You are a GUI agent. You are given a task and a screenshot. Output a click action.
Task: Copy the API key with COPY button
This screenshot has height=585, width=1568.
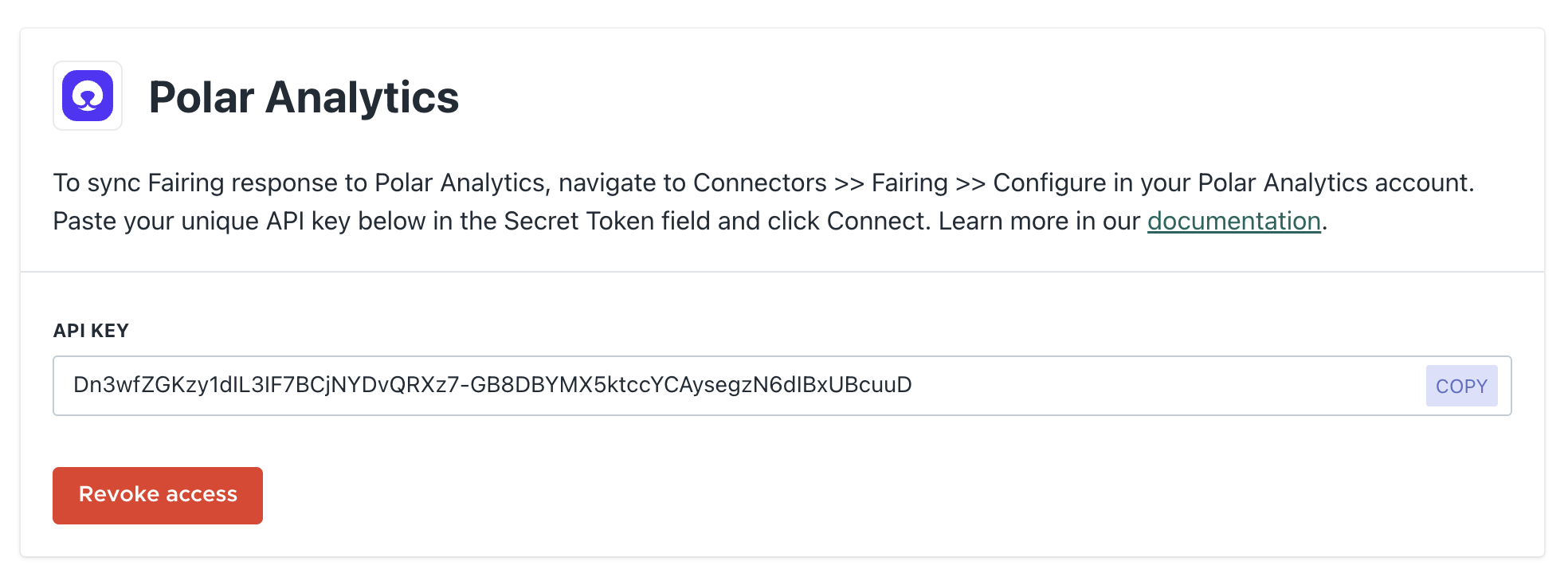(x=1461, y=386)
